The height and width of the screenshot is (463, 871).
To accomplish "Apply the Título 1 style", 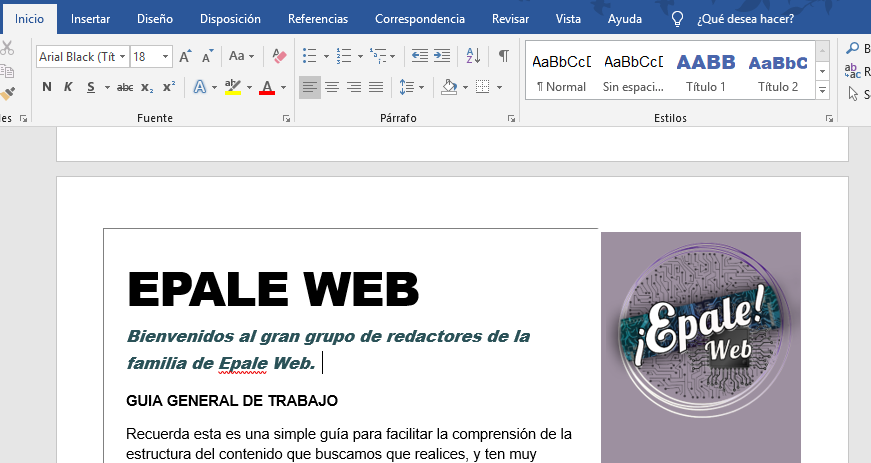I will click(x=705, y=71).
